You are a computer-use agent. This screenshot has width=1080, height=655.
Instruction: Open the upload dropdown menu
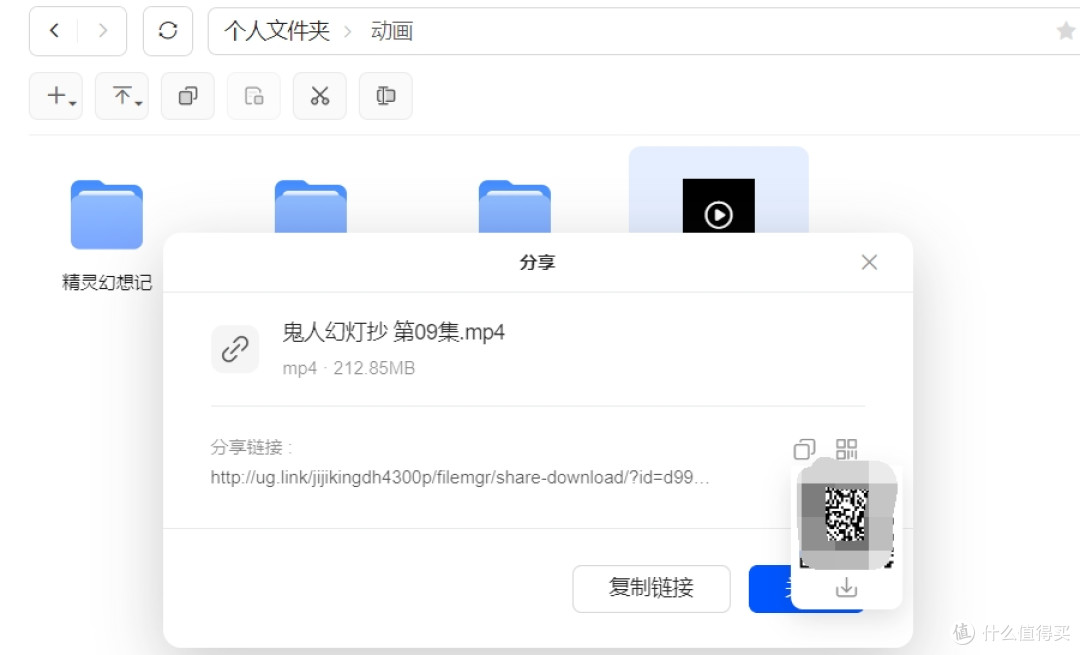tap(122, 96)
